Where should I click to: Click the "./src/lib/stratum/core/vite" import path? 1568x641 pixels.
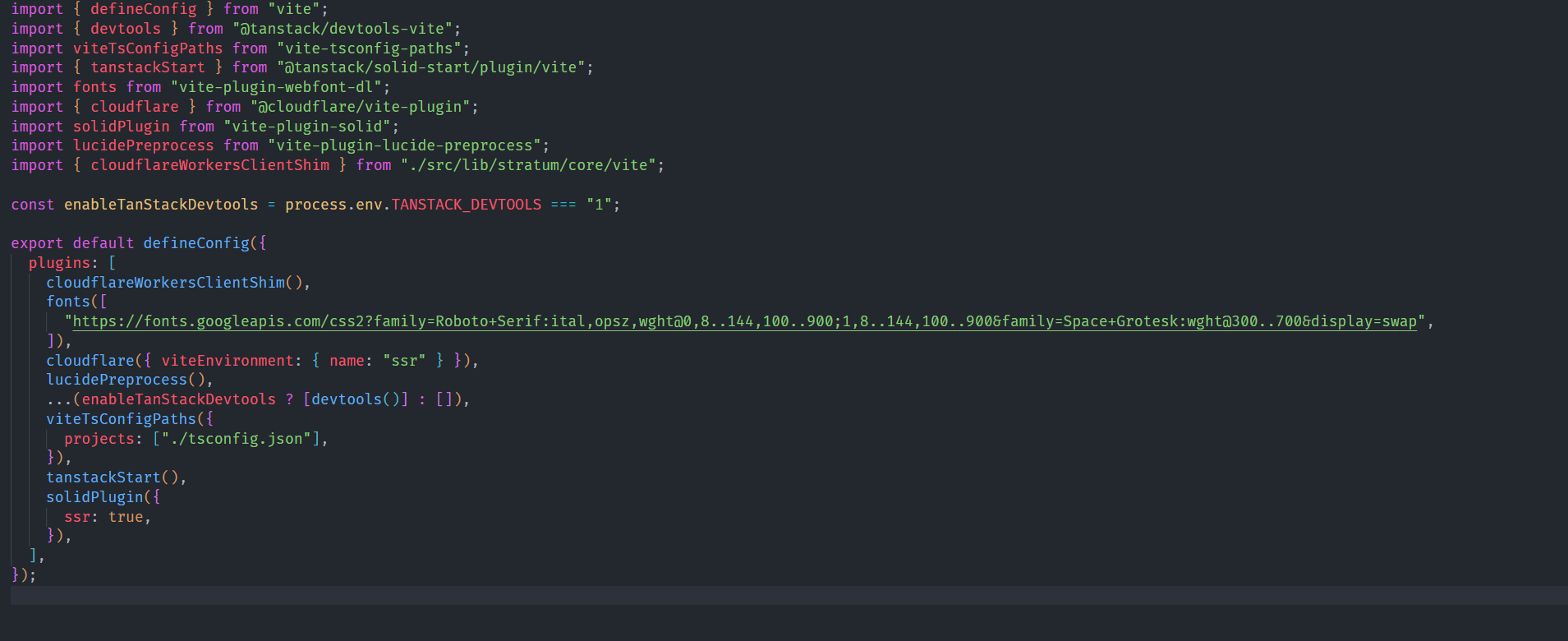click(x=528, y=165)
